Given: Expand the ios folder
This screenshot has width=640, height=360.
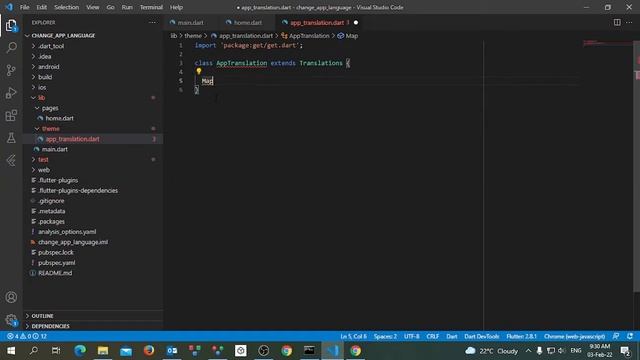Looking at the screenshot, I should tap(42, 87).
